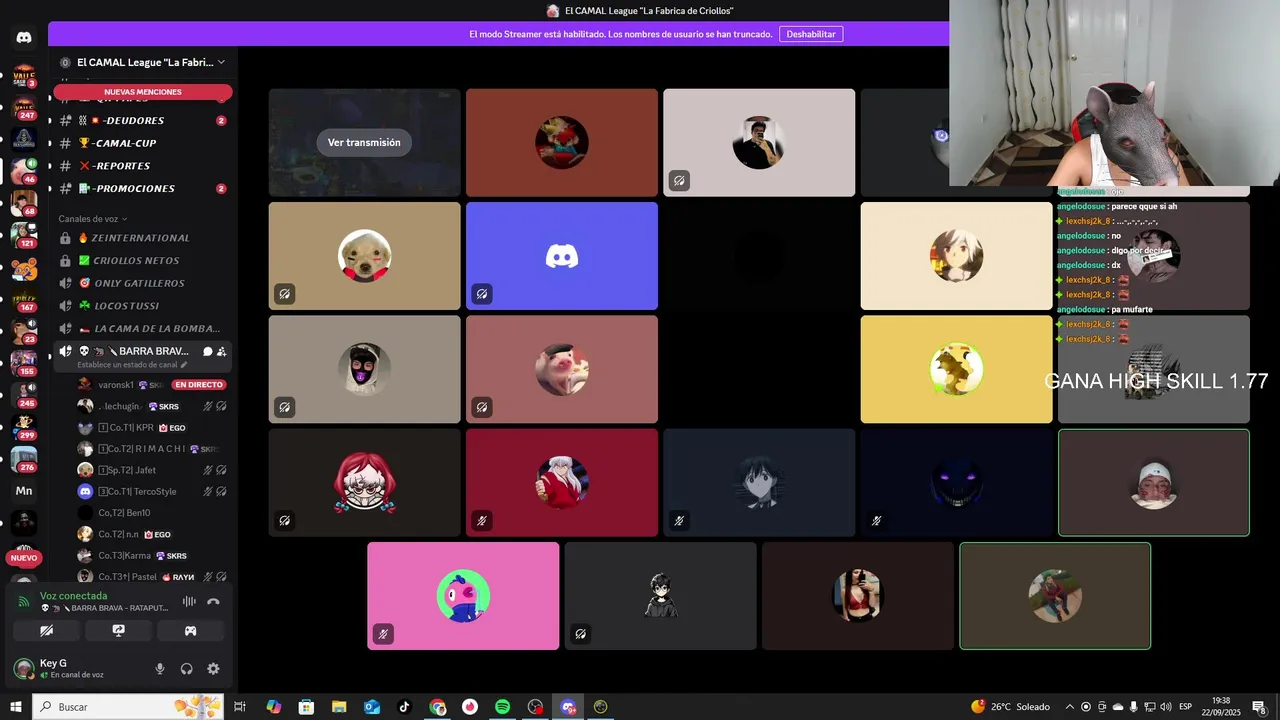The image size is (1280, 720).
Task: Open the -CAMAL-CUP text channel
Action: [144, 143]
